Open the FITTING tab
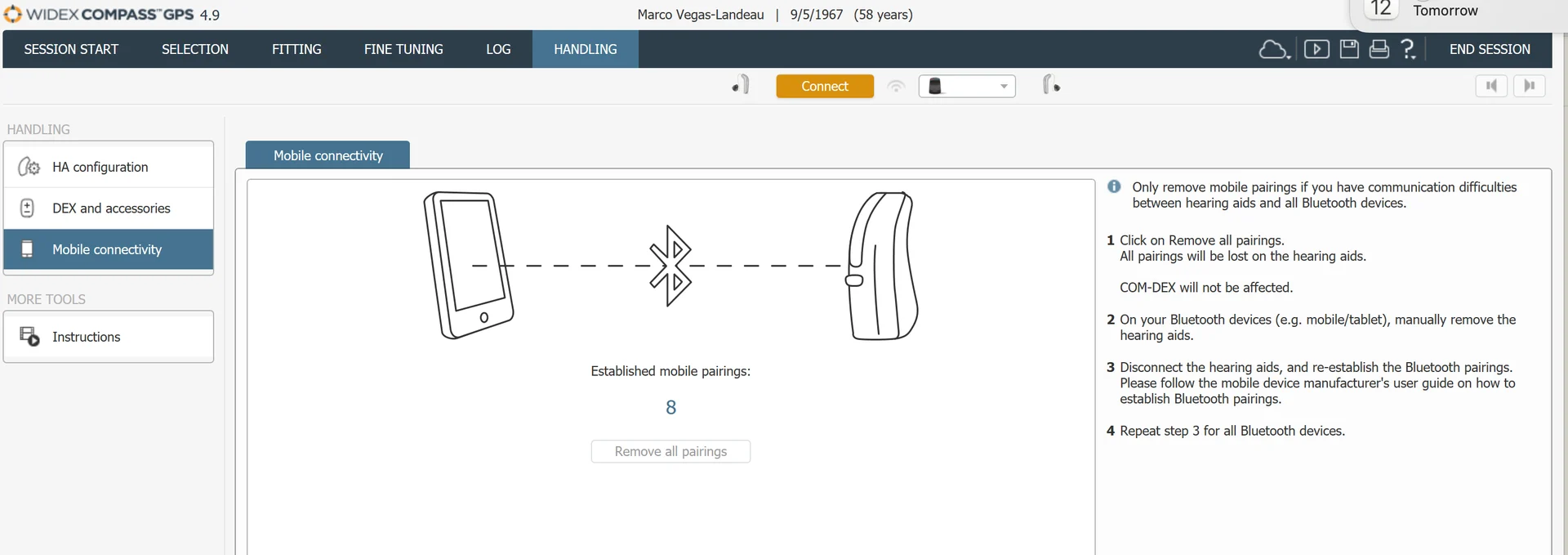1568x555 pixels. 296,49
